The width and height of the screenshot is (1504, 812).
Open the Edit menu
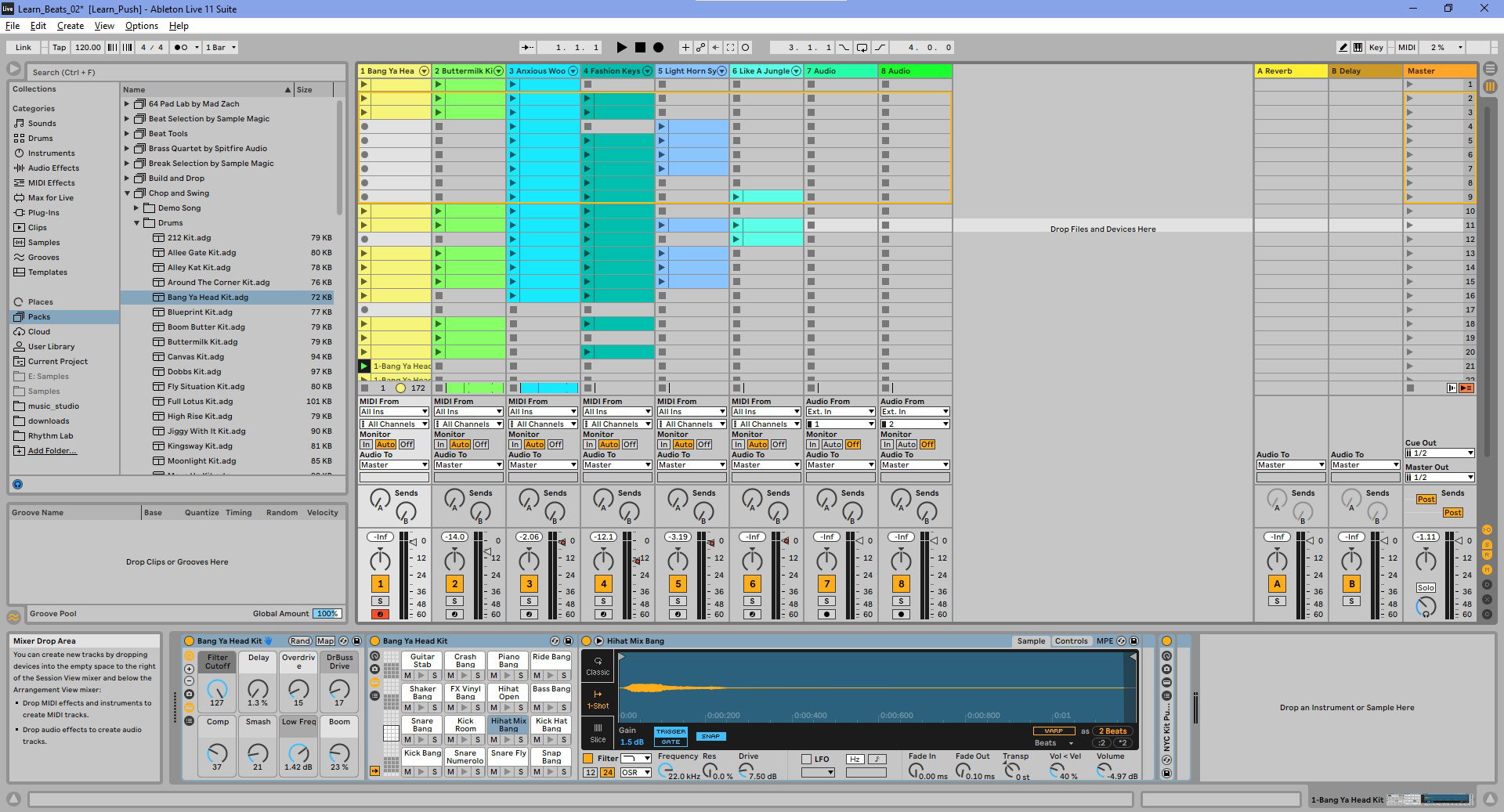pyautogui.click(x=38, y=26)
